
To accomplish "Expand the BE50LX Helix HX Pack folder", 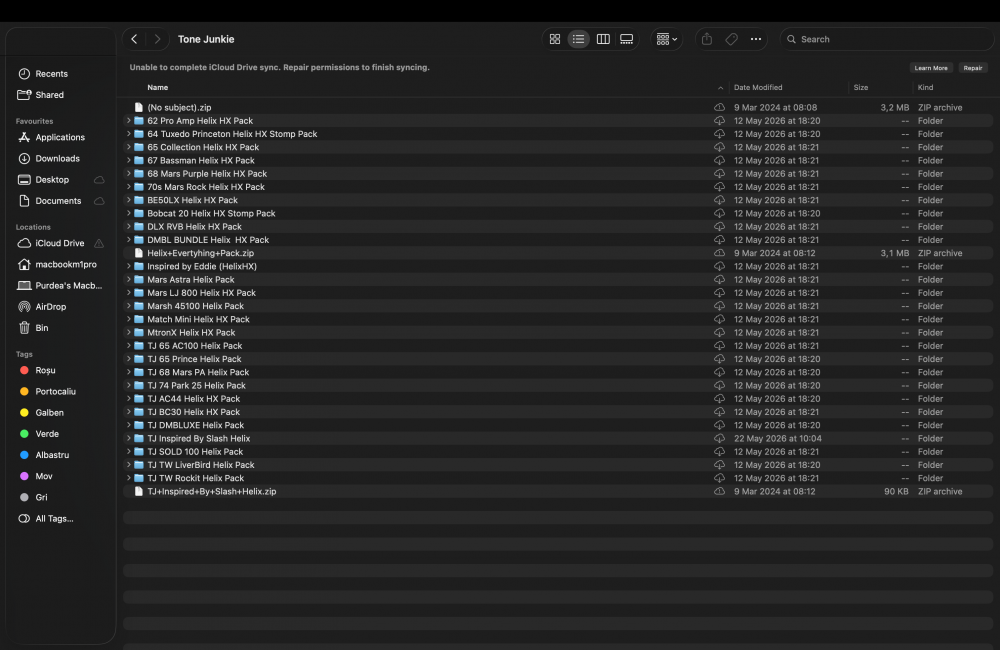I will [x=128, y=200].
